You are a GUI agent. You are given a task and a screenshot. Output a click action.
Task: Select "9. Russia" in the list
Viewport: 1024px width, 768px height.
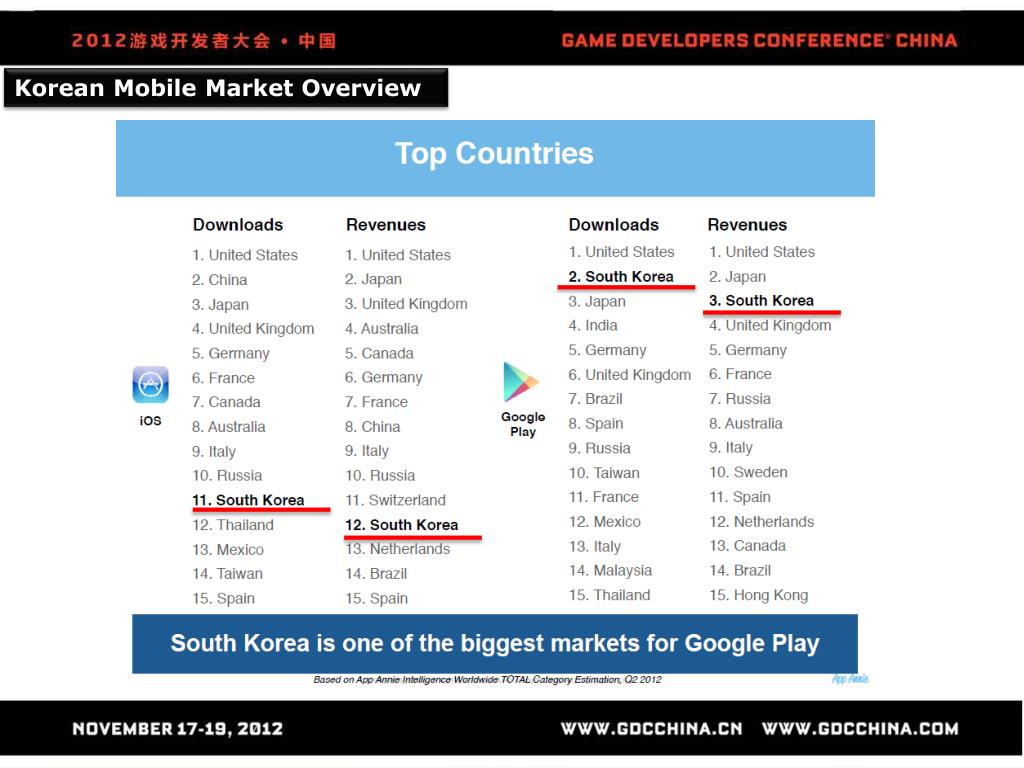point(600,449)
